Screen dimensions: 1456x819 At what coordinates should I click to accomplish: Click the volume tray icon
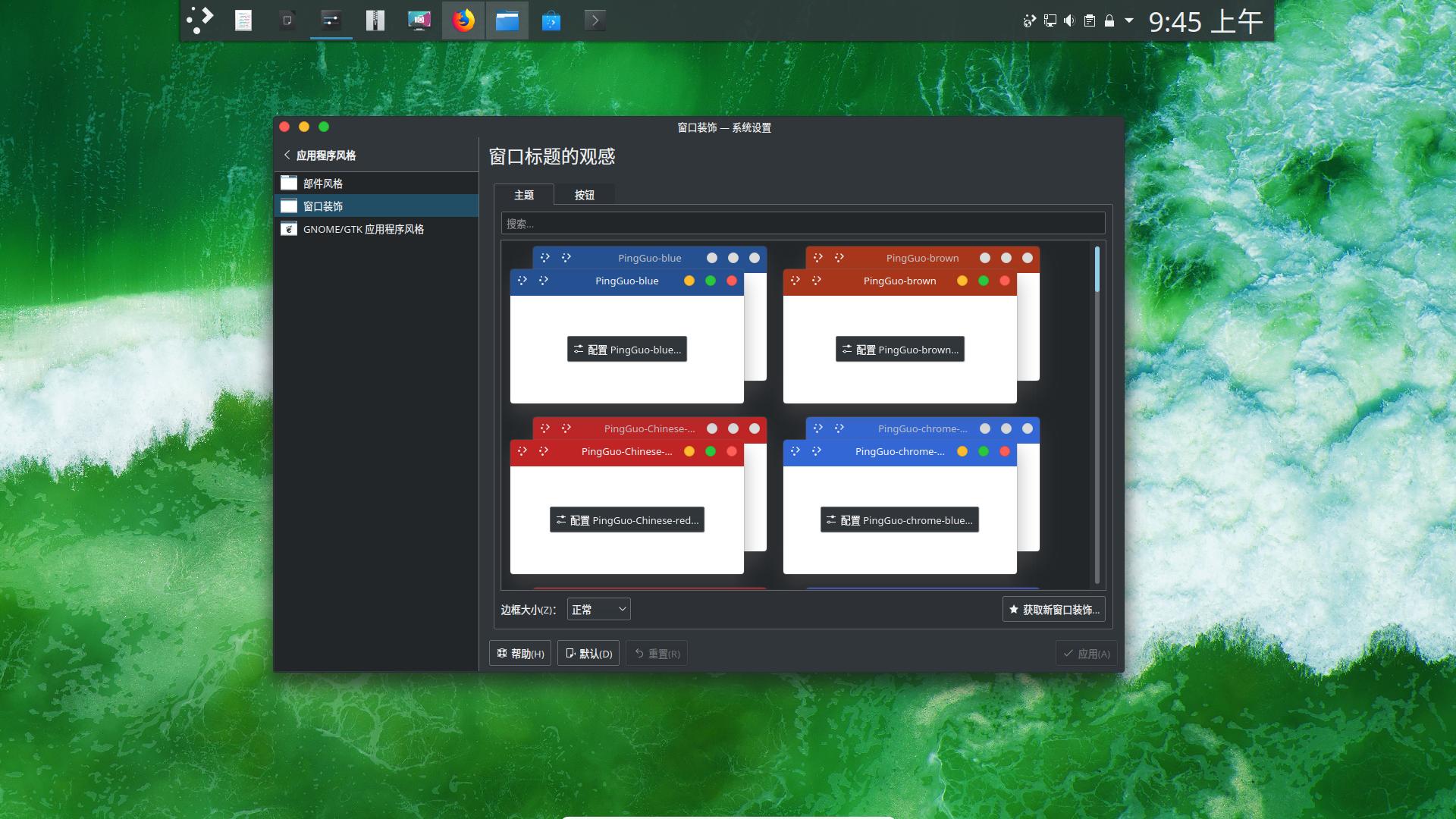click(x=1069, y=20)
